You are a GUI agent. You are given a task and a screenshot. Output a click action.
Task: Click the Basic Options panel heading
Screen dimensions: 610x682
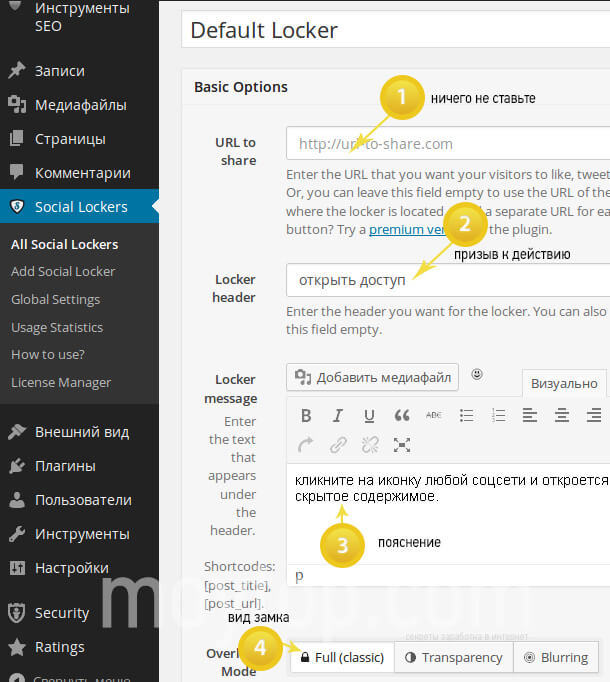[x=241, y=87]
